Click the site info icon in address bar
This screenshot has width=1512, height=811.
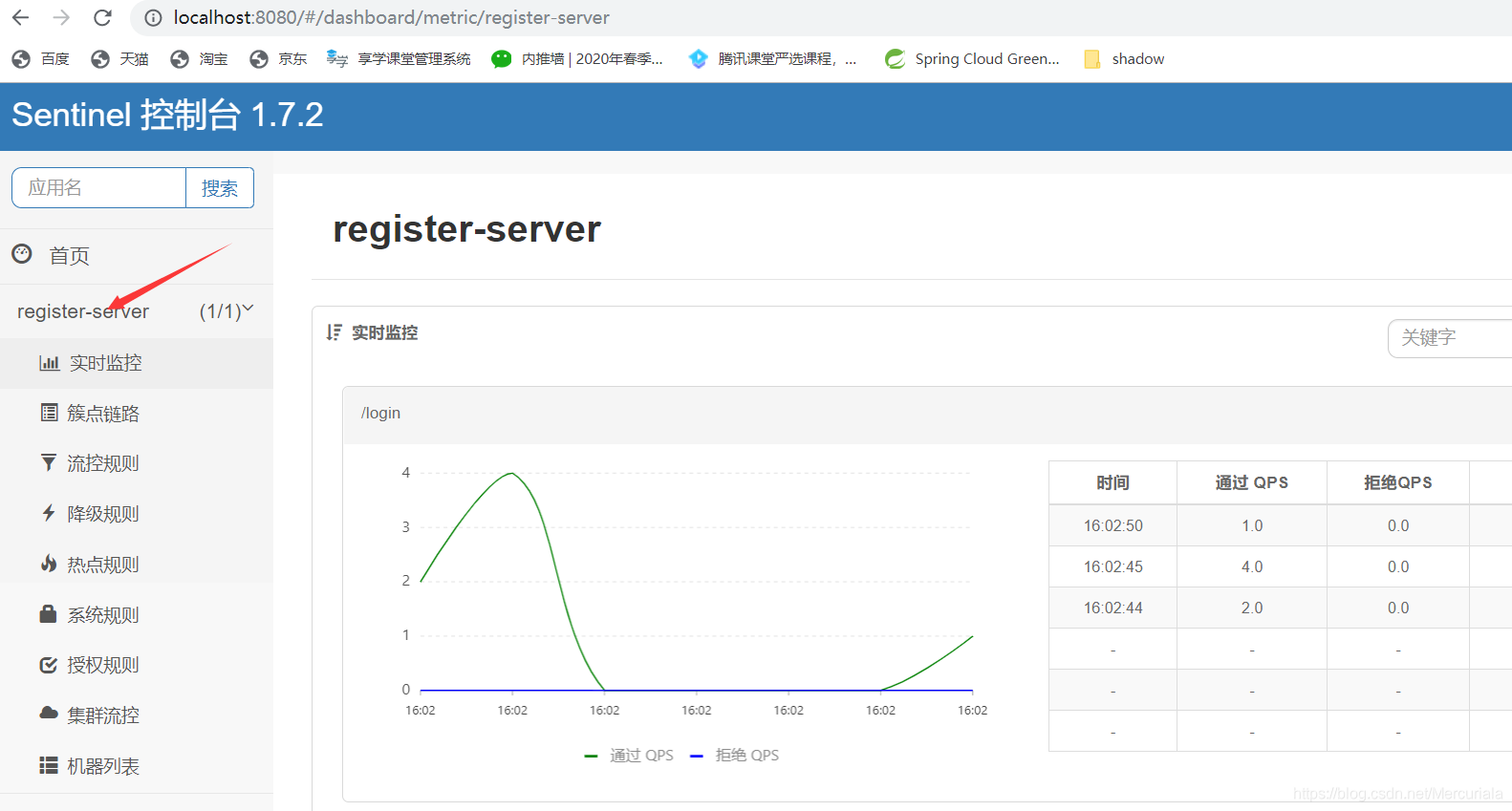click(152, 17)
